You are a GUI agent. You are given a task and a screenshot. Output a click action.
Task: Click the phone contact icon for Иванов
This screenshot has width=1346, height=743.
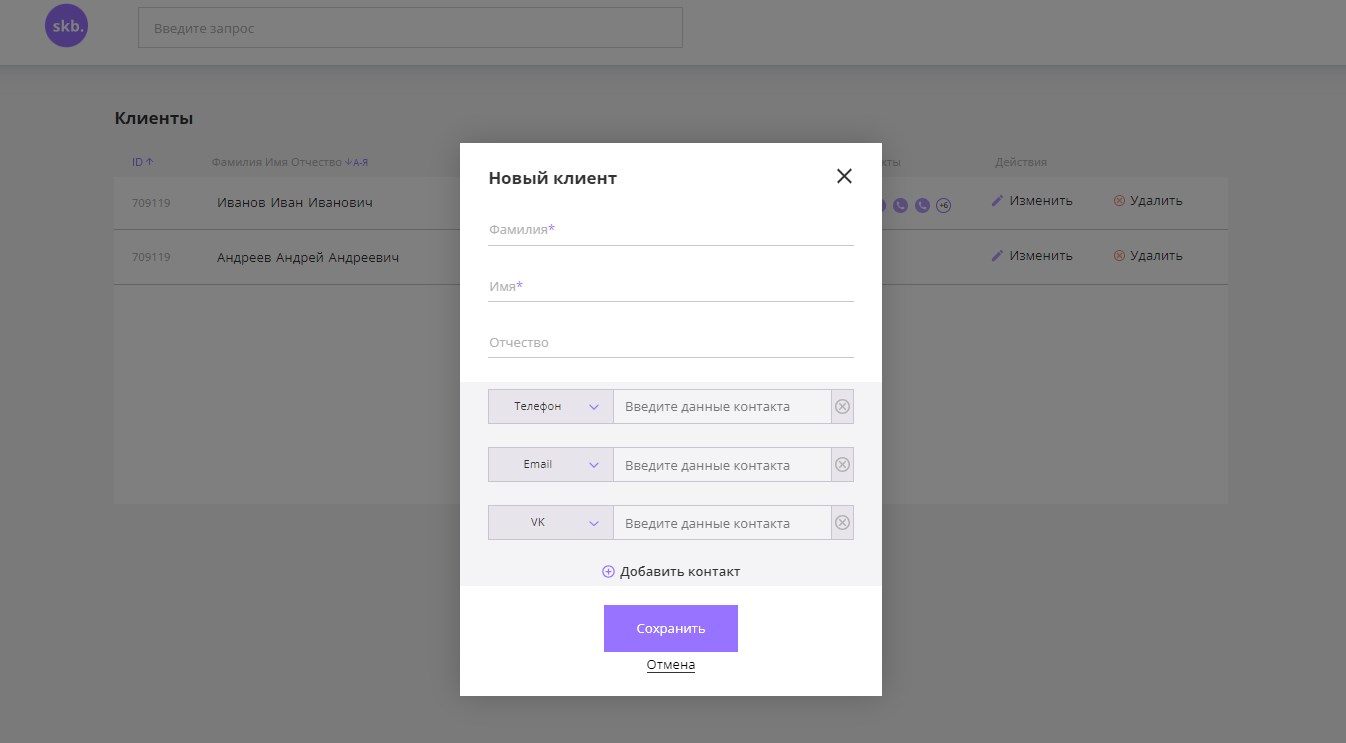tap(901, 205)
